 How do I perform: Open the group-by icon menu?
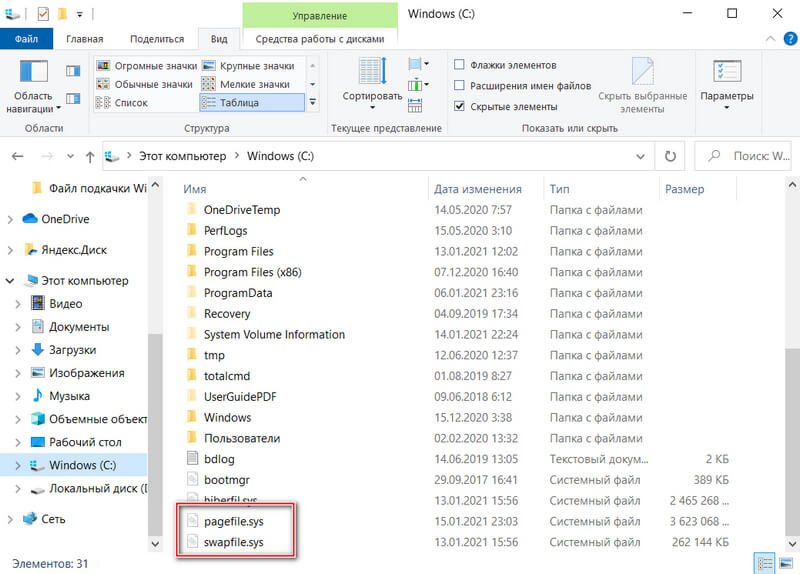[419, 64]
